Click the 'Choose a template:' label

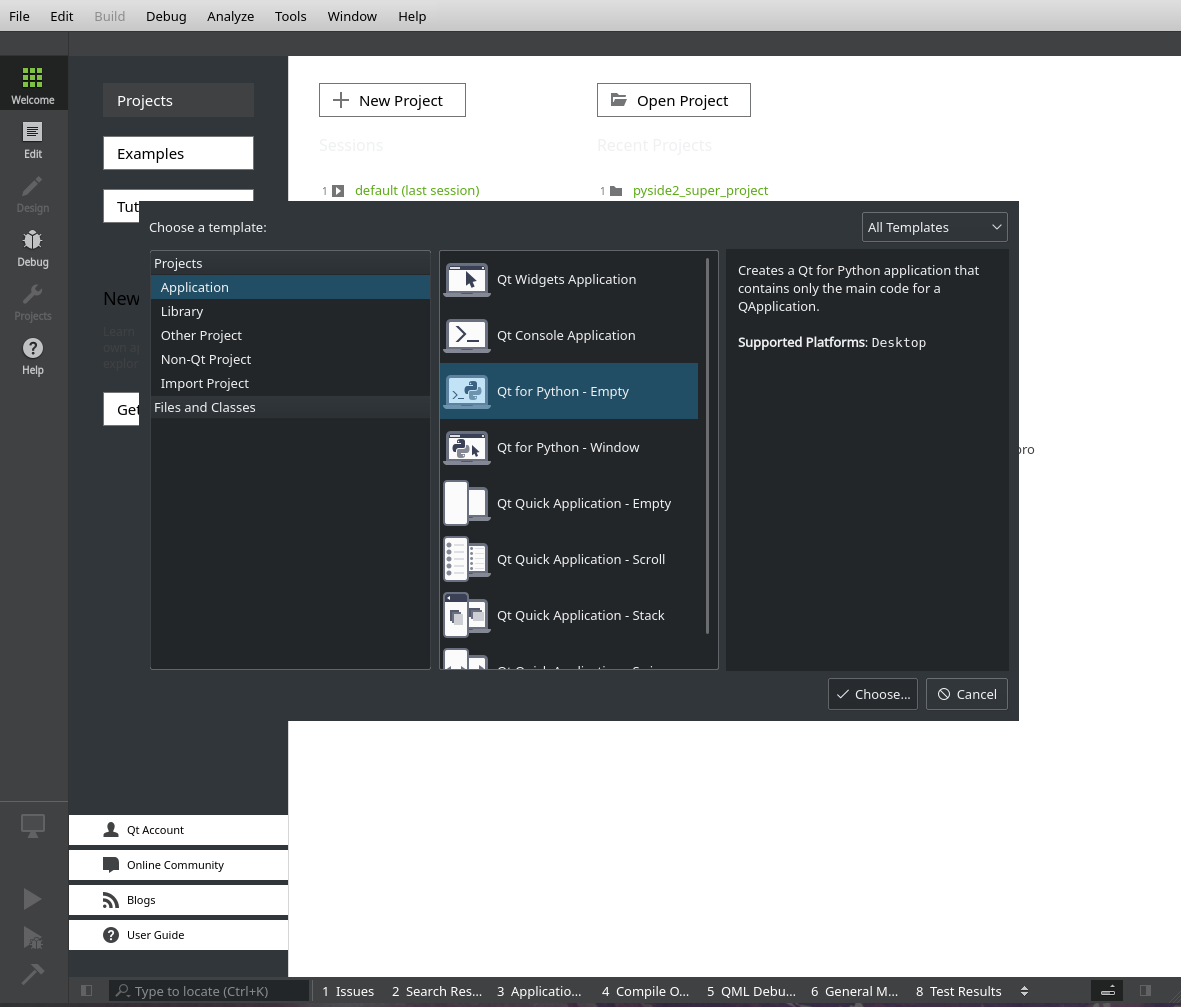click(x=208, y=227)
